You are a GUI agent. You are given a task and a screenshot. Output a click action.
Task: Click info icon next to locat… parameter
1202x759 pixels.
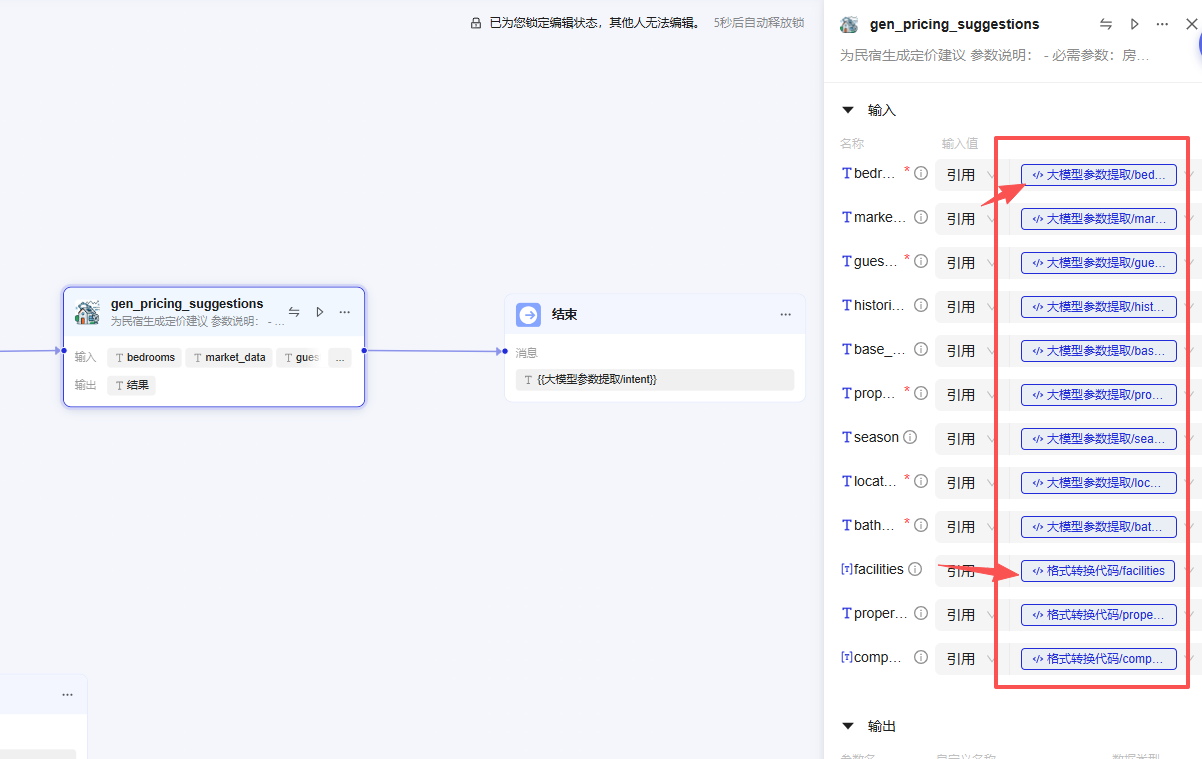pyautogui.click(x=921, y=481)
